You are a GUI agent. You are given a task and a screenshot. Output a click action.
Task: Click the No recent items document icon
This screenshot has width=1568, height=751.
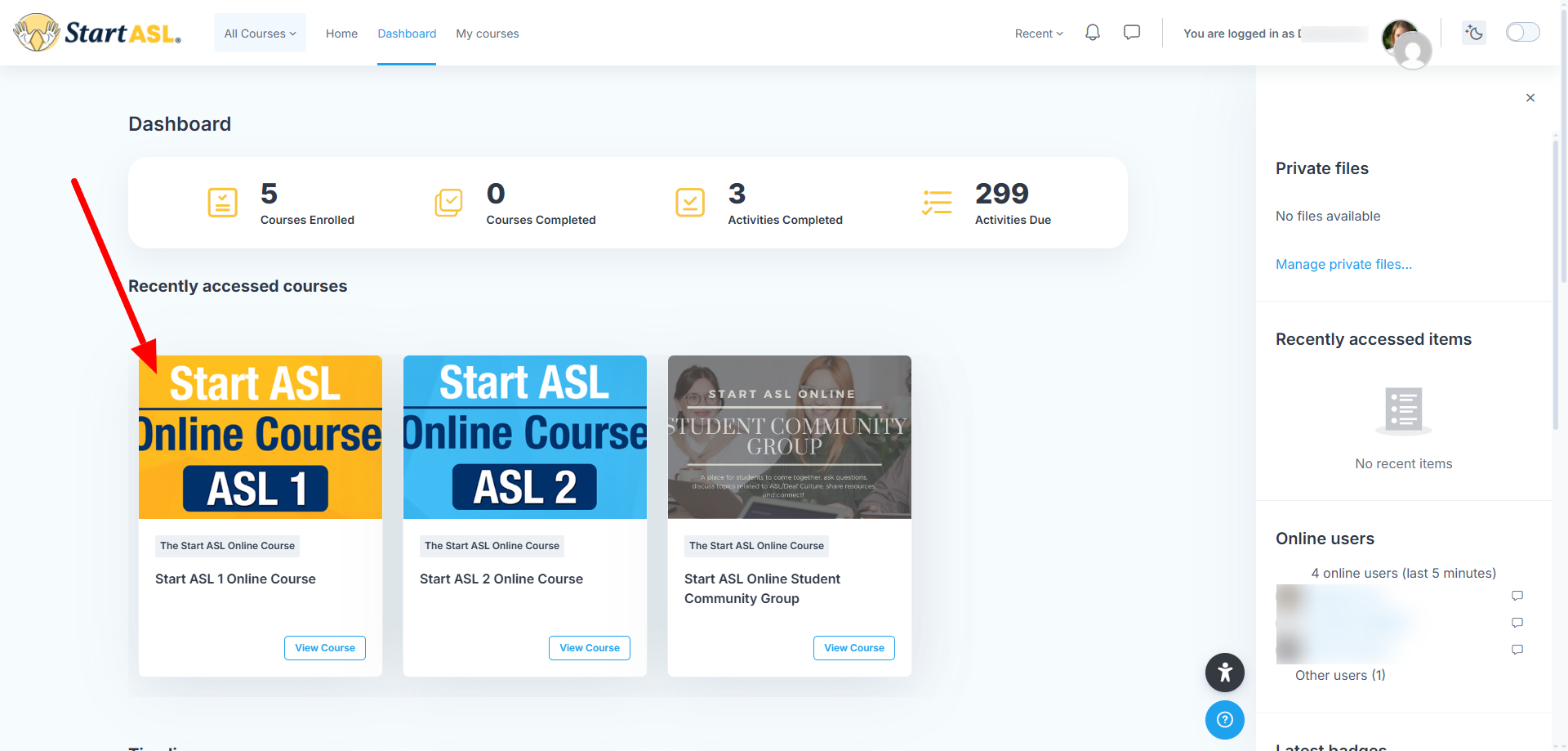(1404, 411)
